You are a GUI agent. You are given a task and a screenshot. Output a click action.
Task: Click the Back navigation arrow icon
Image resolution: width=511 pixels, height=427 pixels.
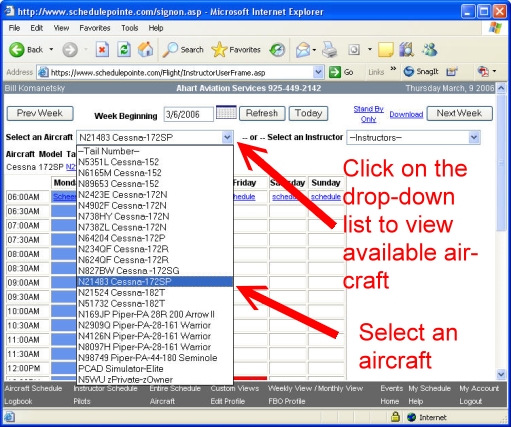coord(17,50)
